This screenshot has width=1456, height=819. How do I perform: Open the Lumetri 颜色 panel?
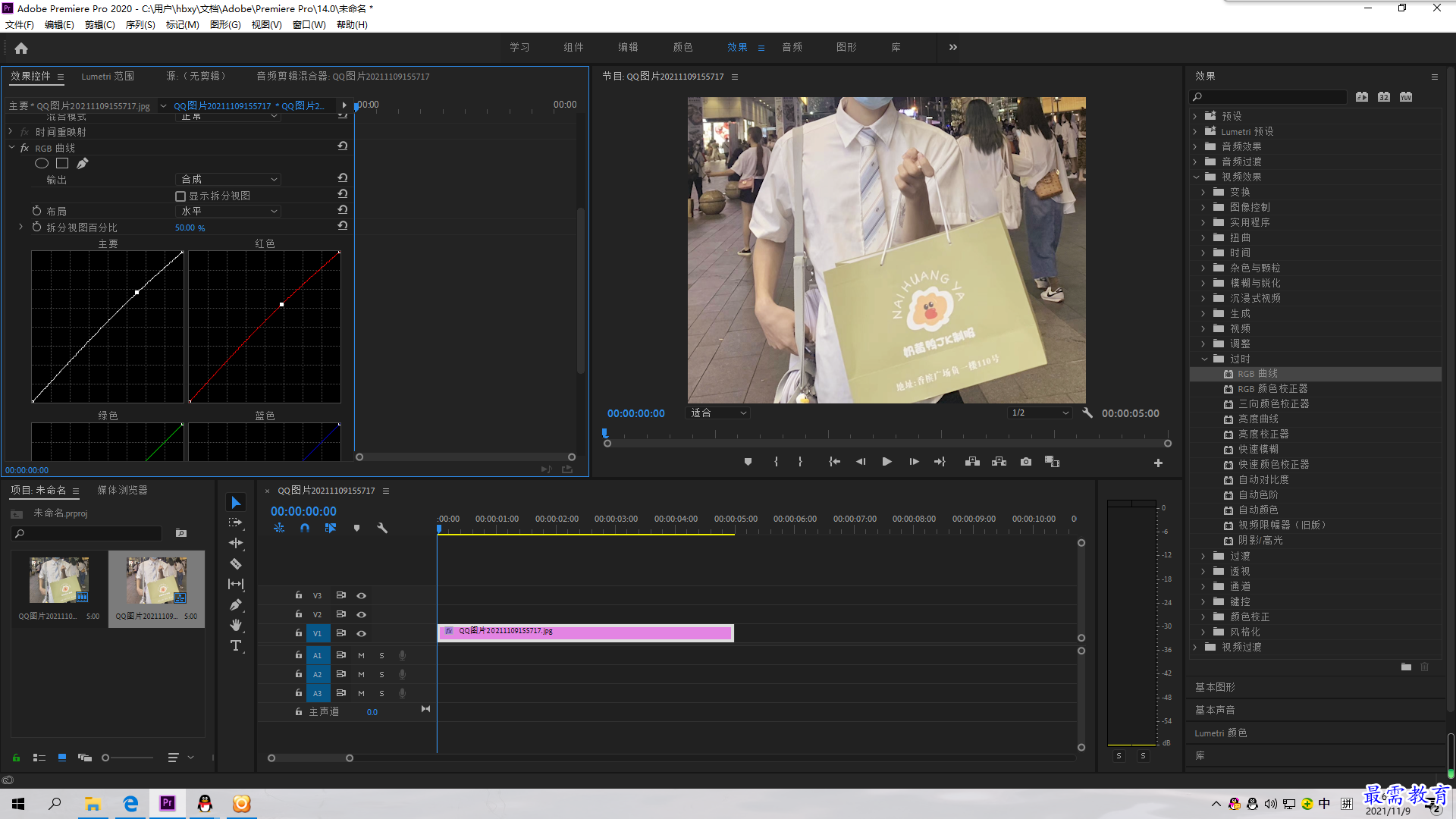coord(1221,733)
